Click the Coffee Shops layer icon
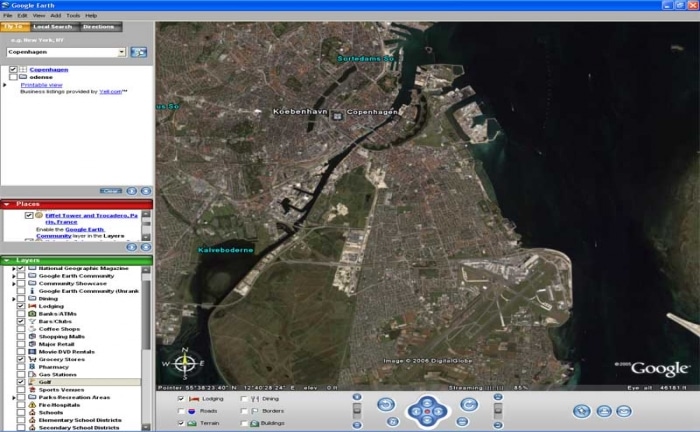700x432 pixels. (33, 329)
